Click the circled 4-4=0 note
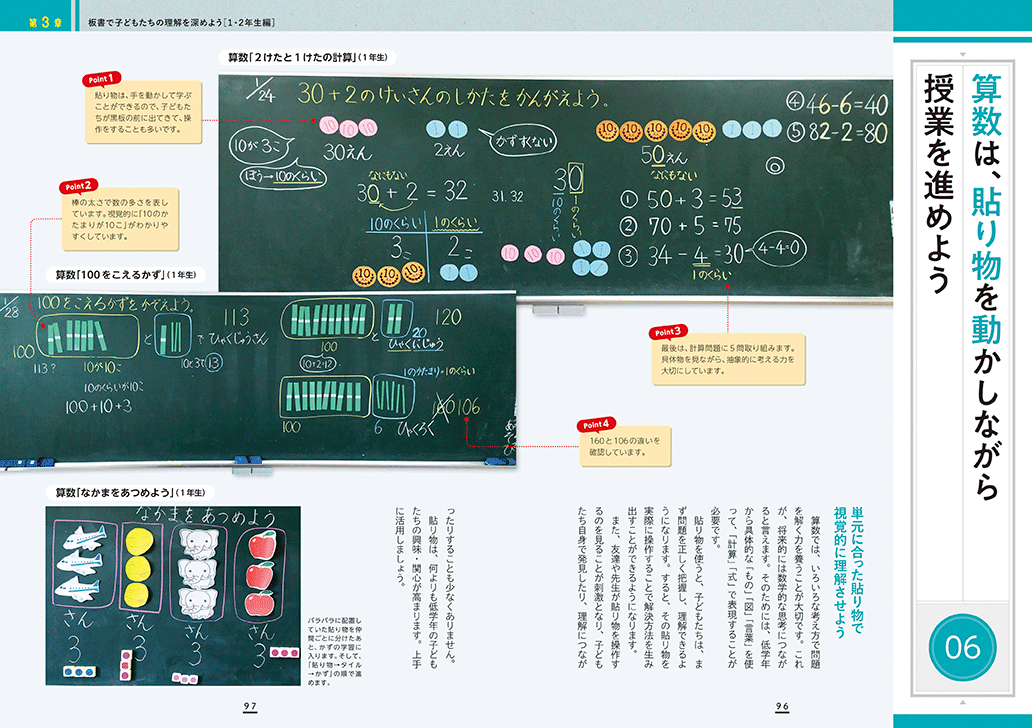Viewport: 1032px width, 728px height. click(x=779, y=249)
